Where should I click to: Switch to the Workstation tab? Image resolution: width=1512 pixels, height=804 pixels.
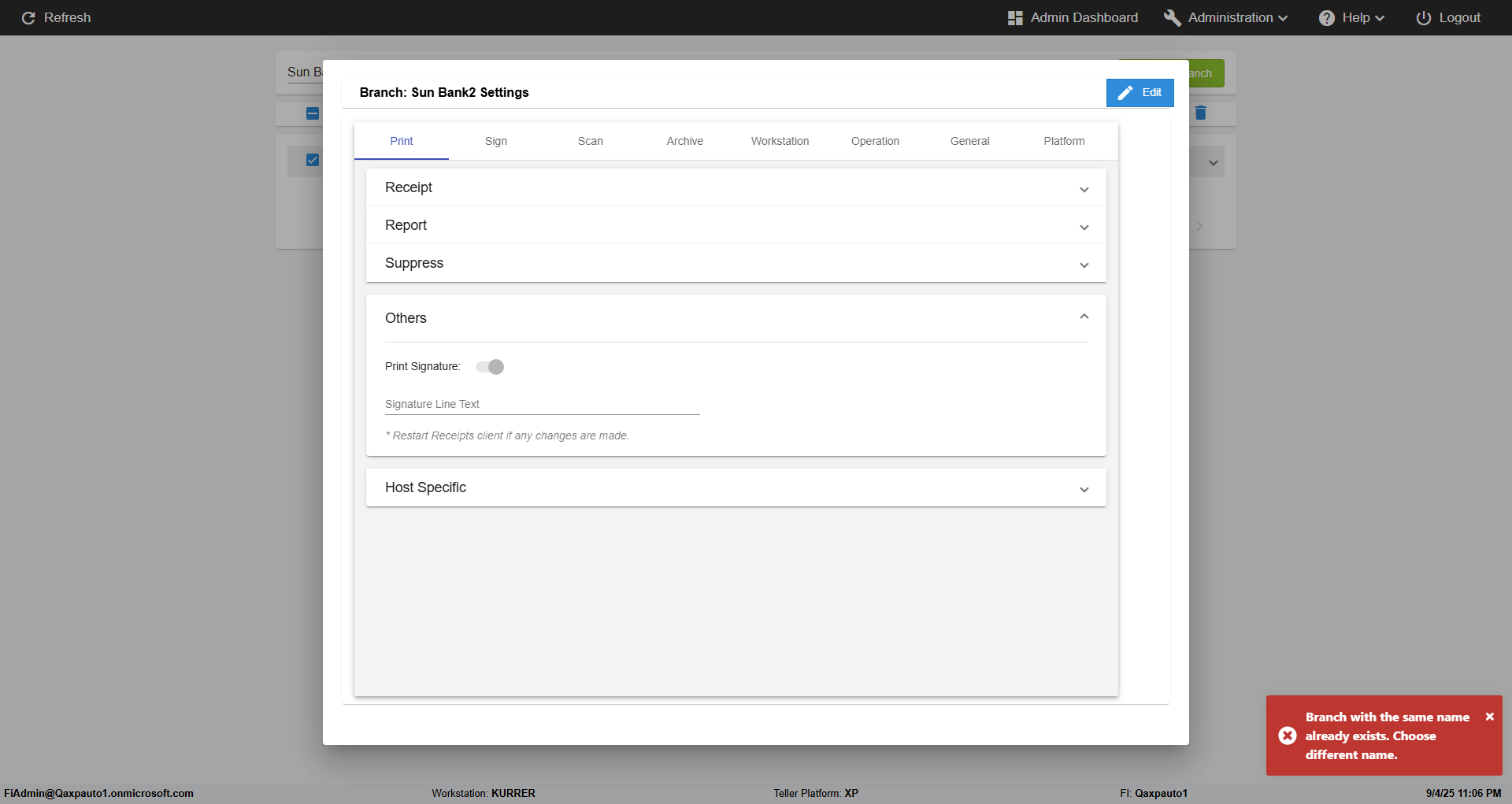pyautogui.click(x=780, y=141)
